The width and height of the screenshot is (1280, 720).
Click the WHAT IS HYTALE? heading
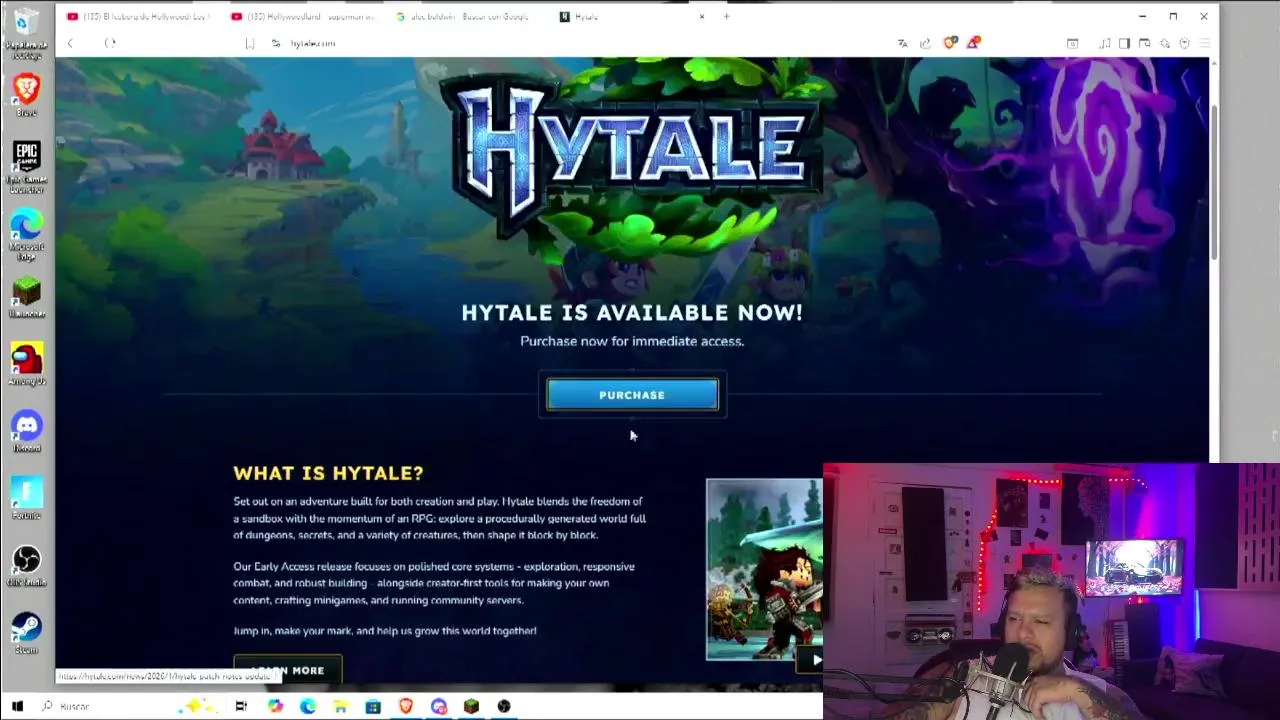coord(328,473)
